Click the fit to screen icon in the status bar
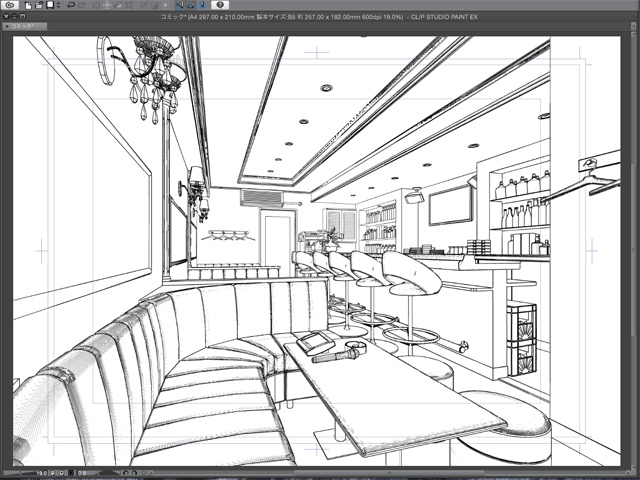 click(x=71, y=473)
